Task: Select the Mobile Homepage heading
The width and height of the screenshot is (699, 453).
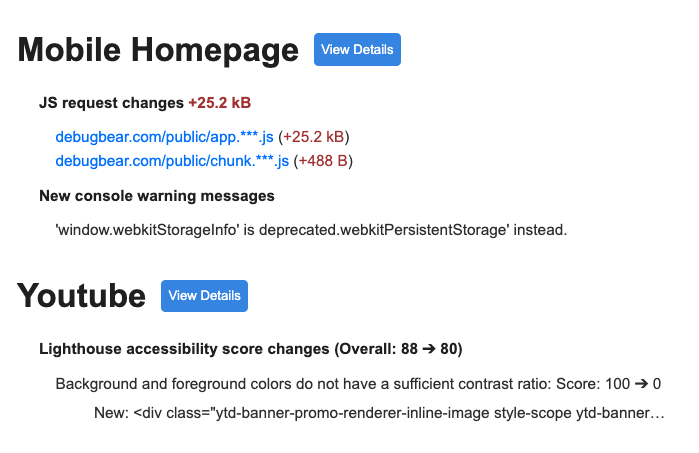Action: click(x=158, y=49)
